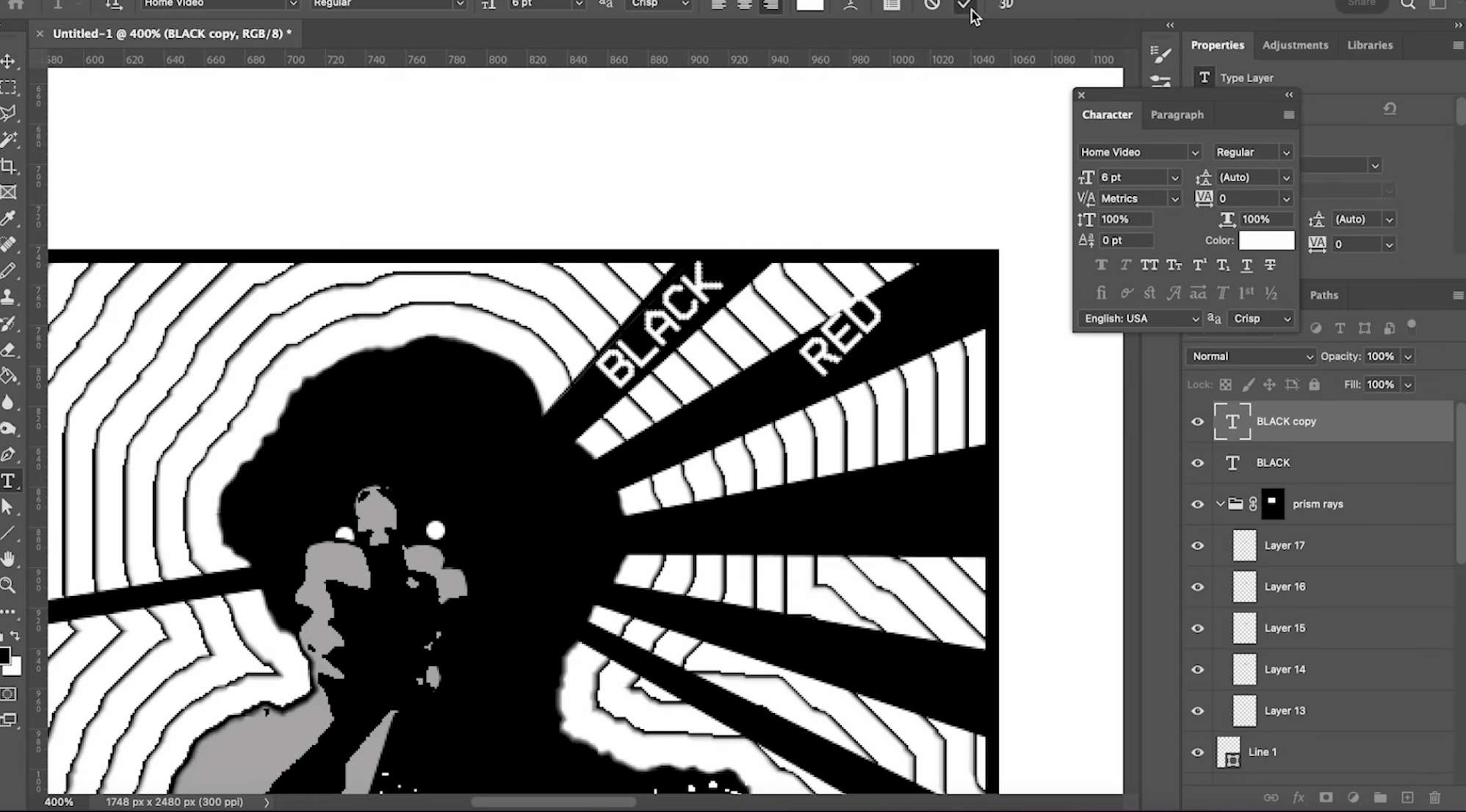Select the Path Selection tool
Image resolution: width=1466 pixels, height=812 pixels.
[x=9, y=507]
